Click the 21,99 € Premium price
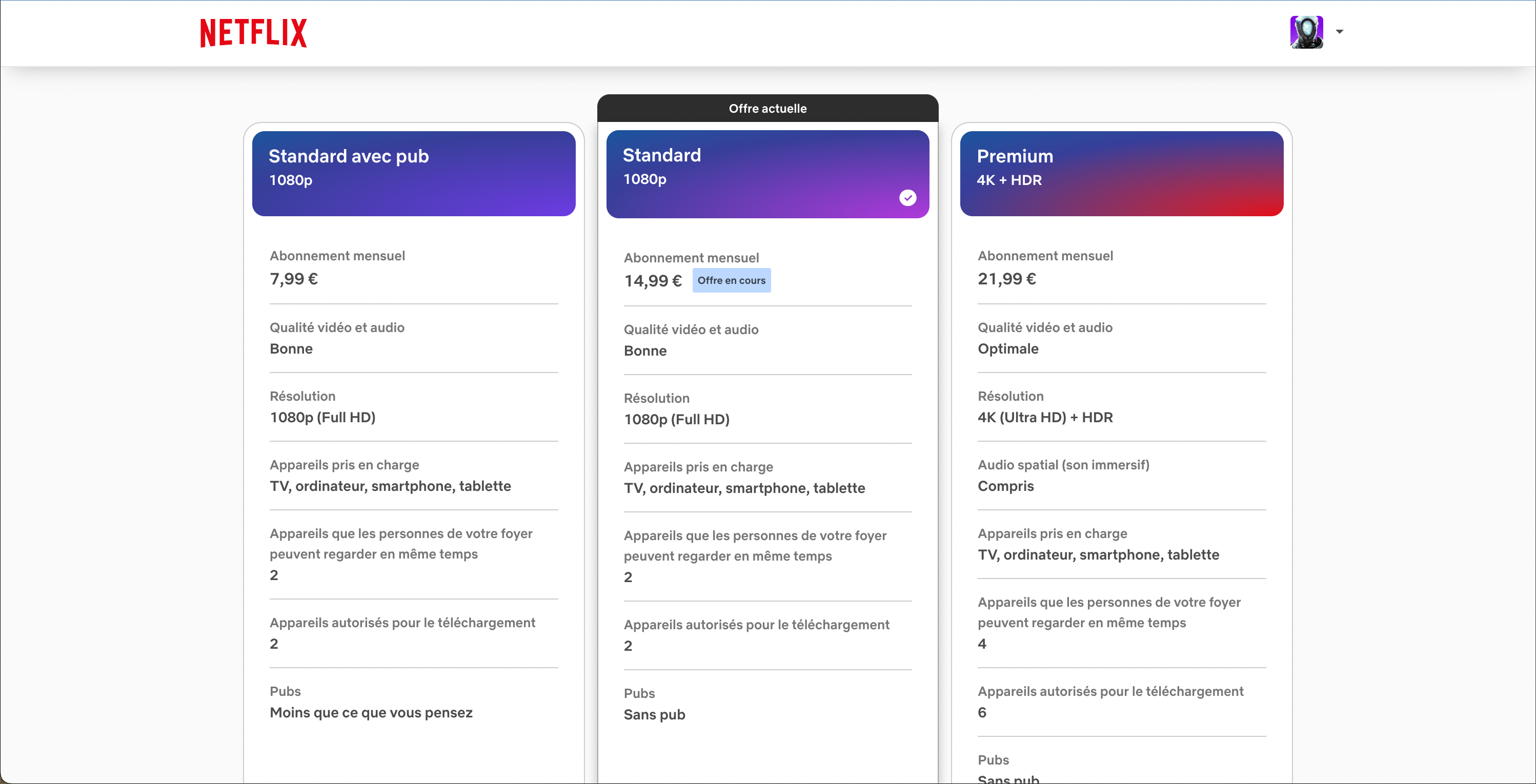Image resolution: width=1536 pixels, height=784 pixels. (x=1006, y=279)
